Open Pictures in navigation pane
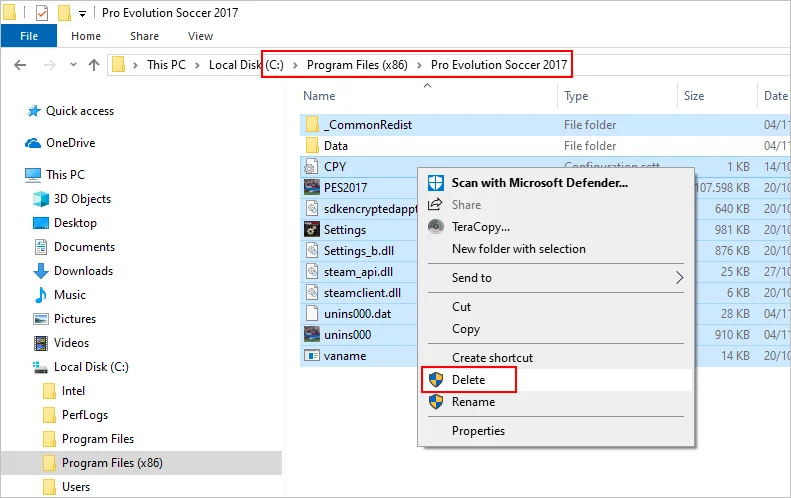791x498 pixels. click(x=75, y=319)
